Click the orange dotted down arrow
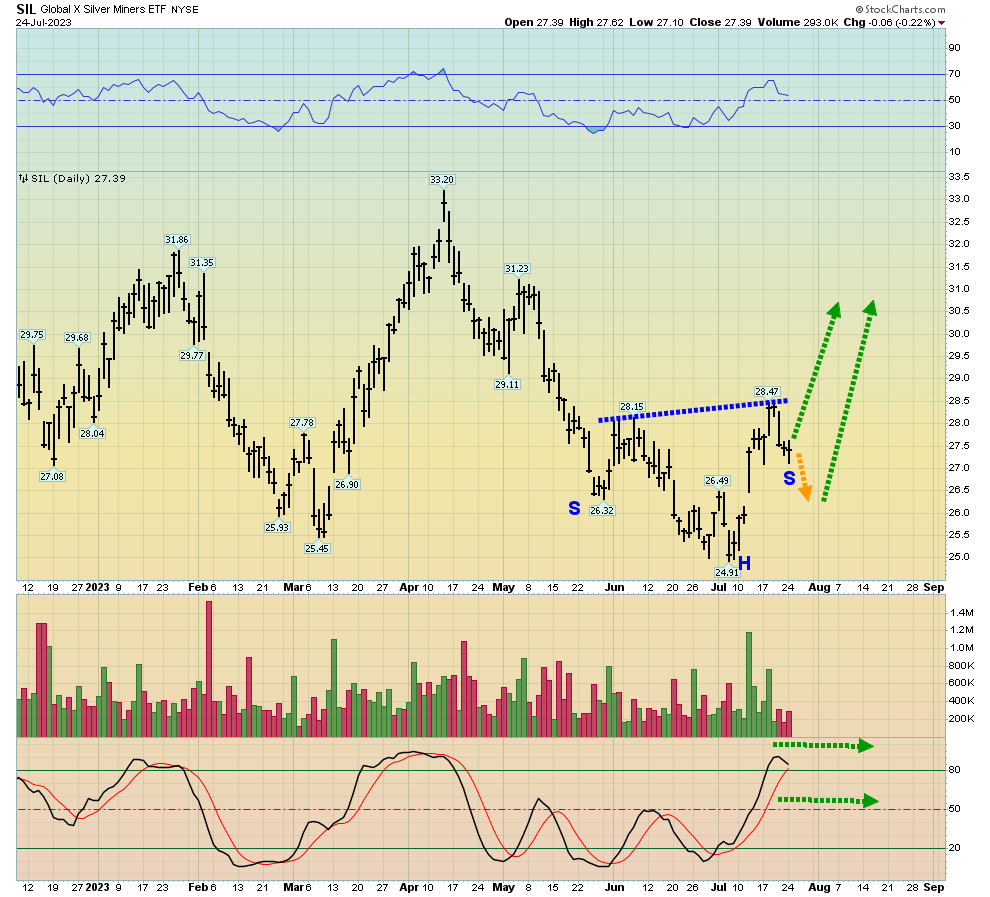990x897 pixels. (x=803, y=477)
